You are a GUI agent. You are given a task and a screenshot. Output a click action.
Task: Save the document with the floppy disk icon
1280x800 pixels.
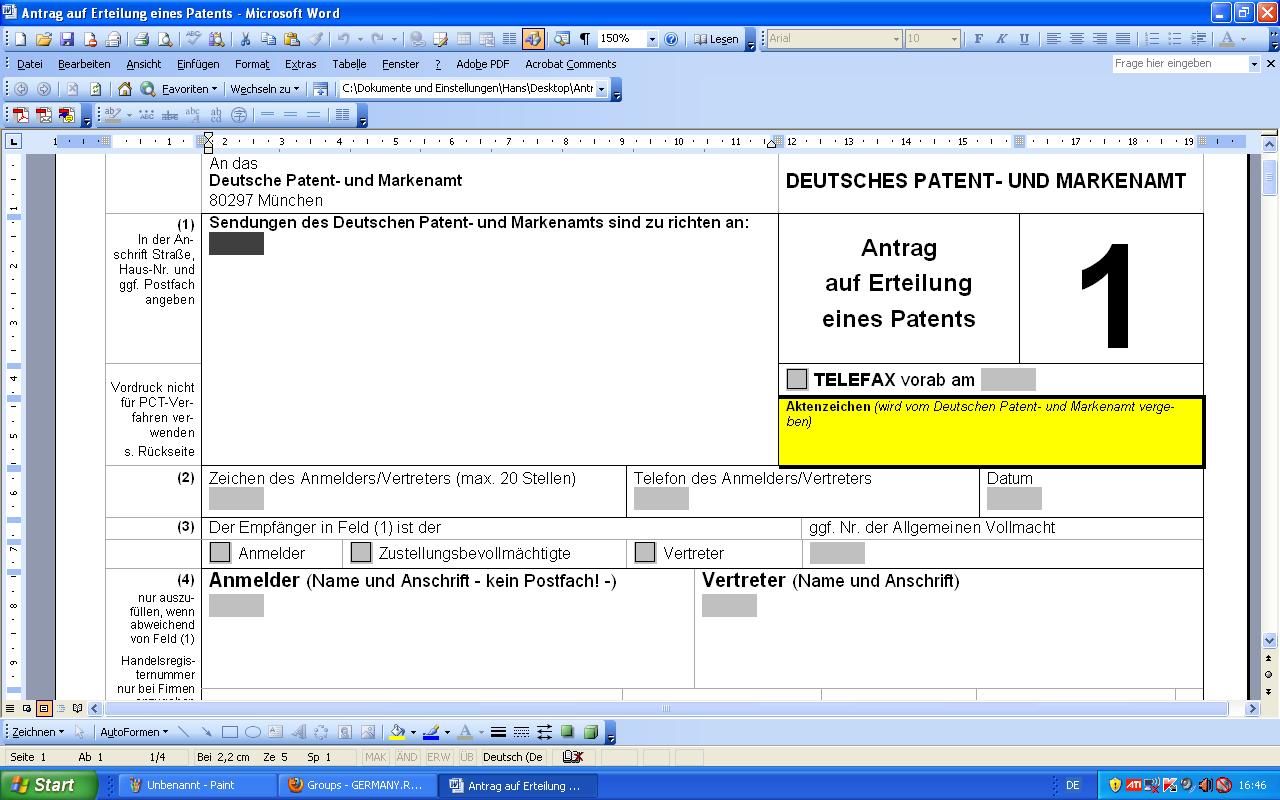67,39
